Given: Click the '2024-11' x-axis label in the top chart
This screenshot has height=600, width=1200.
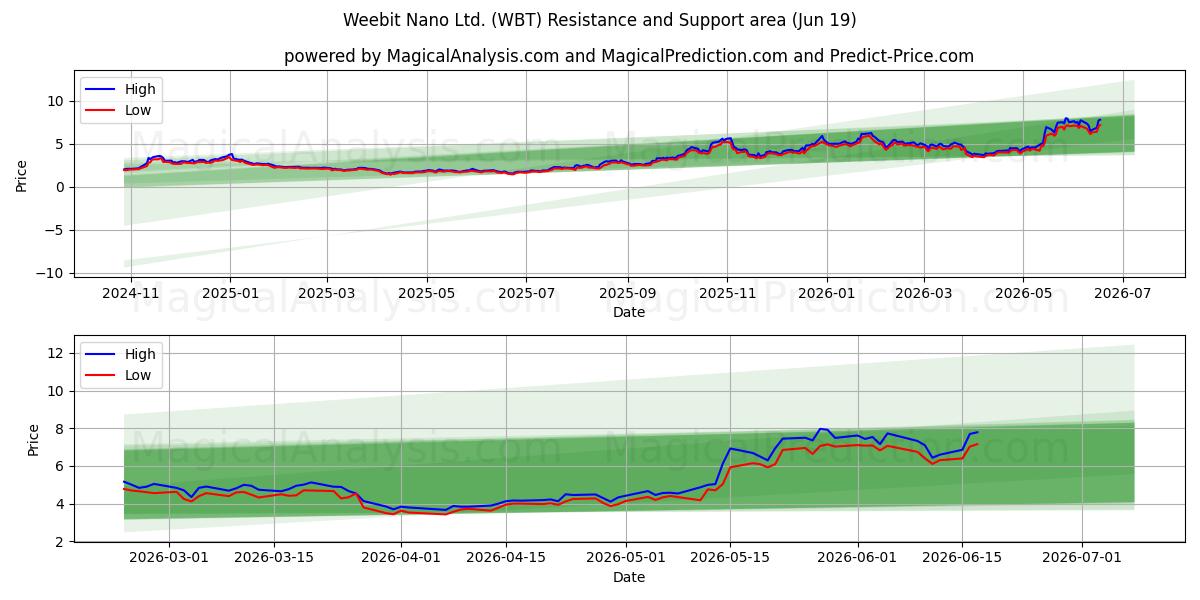Looking at the screenshot, I should tap(132, 295).
